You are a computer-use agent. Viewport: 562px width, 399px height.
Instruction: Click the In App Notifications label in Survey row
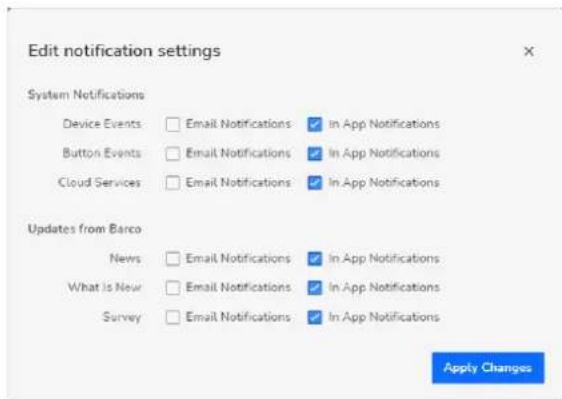pyautogui.click(x=384, y=317)
